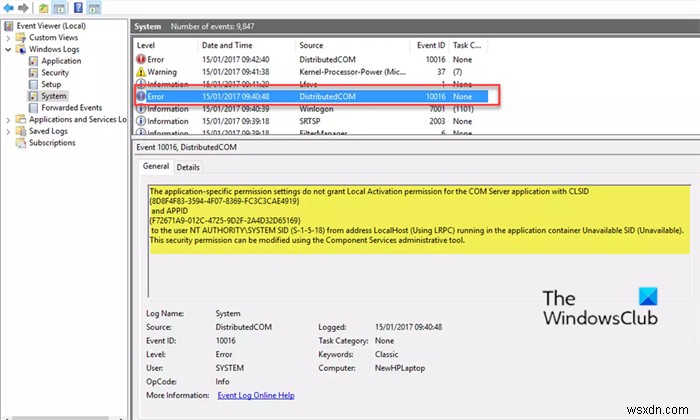Click the Security log icon in tree

coord(33,72)
